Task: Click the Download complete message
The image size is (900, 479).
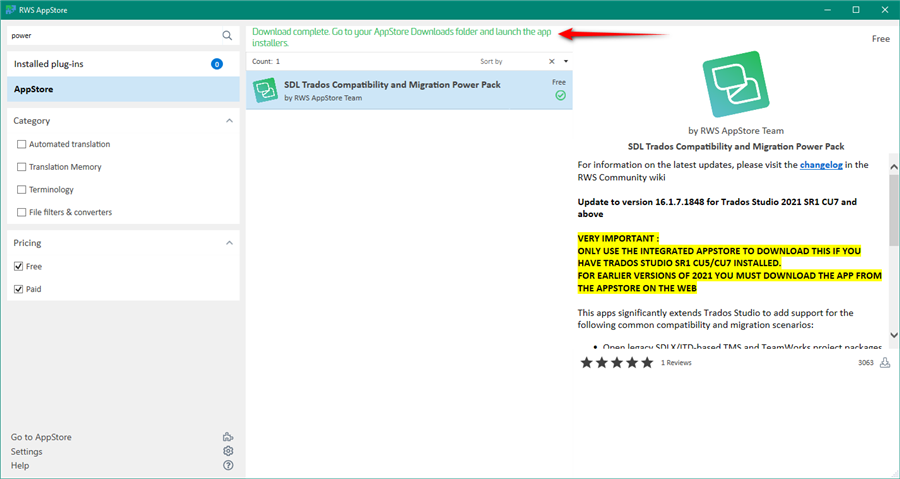Action: (402, 37)
